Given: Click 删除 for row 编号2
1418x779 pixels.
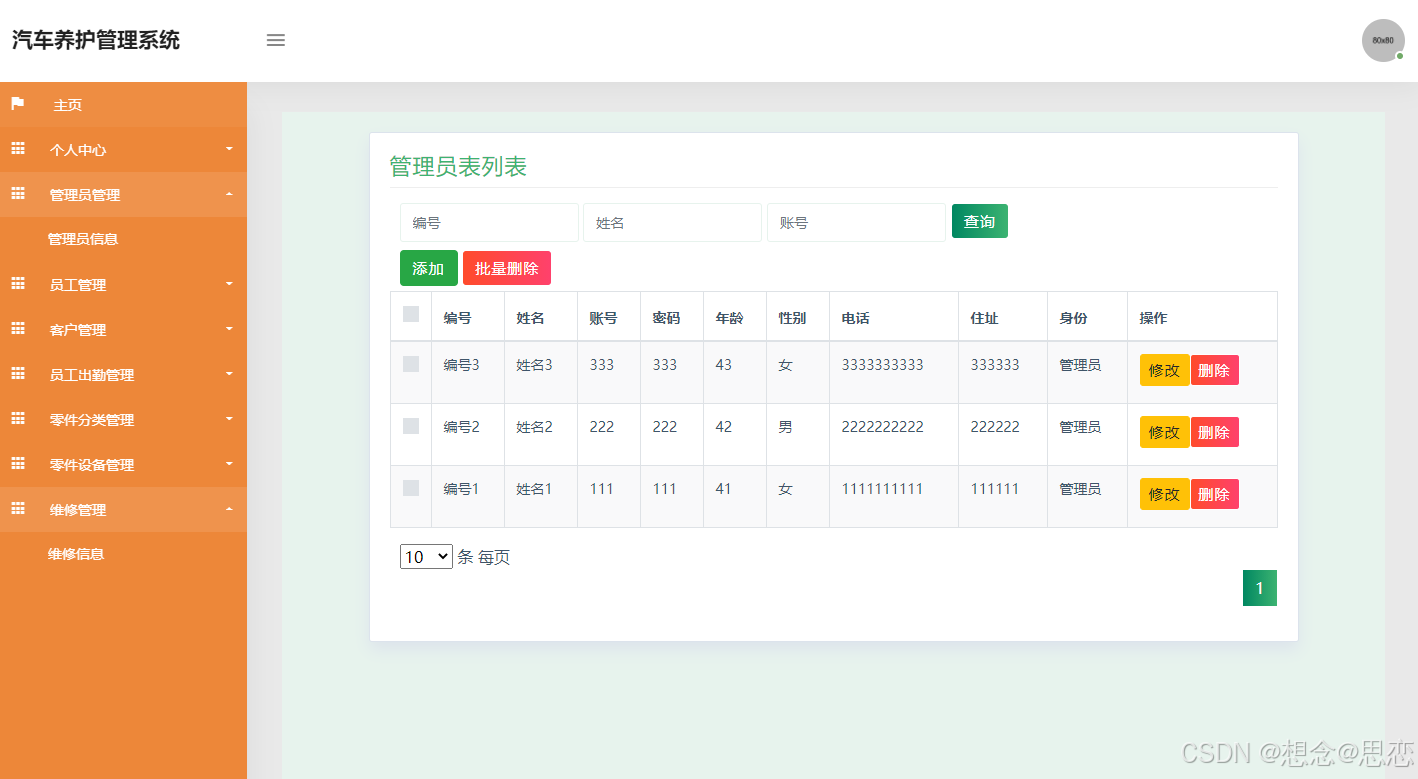Looking at the screenshot, I should pyautogui.click(x=1214, y=432).
